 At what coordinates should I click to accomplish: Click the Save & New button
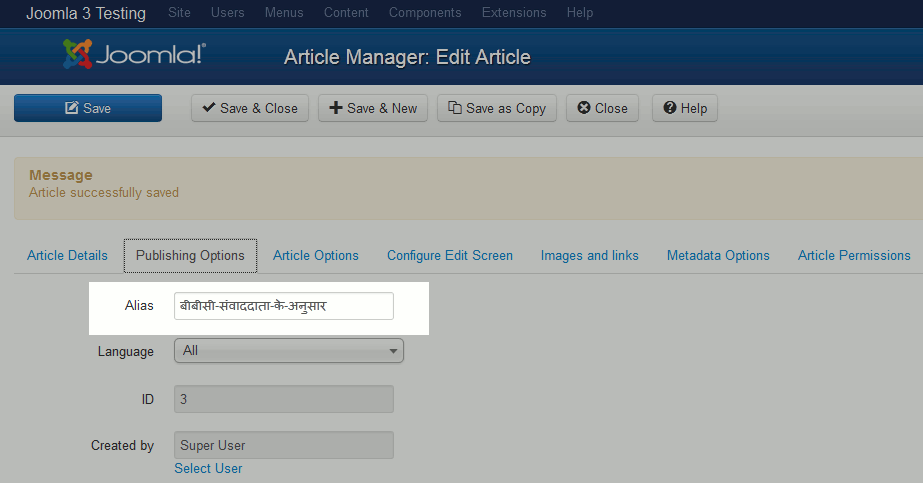click(x=373, y=108)
